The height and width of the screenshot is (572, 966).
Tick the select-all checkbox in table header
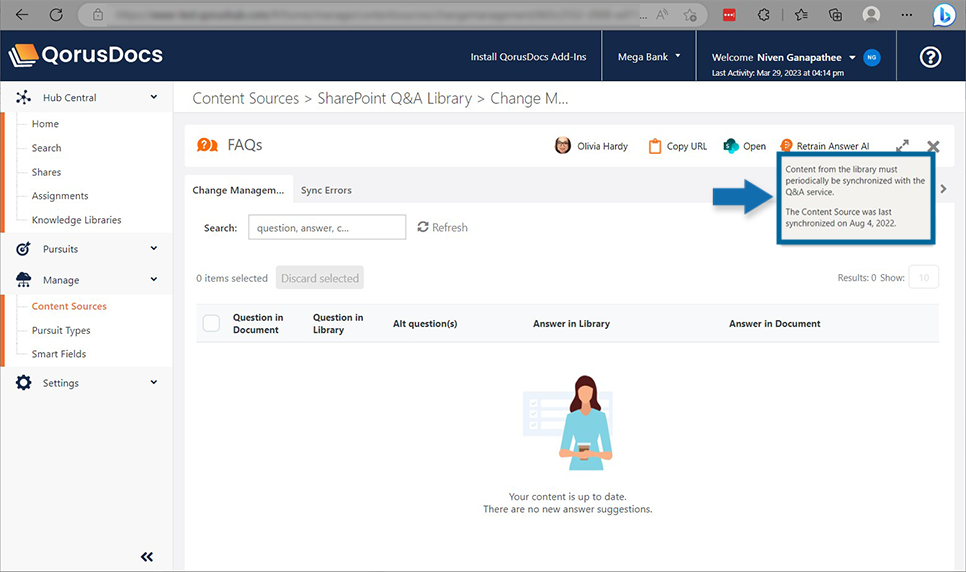pyautogui.click(x=211, y=323)
